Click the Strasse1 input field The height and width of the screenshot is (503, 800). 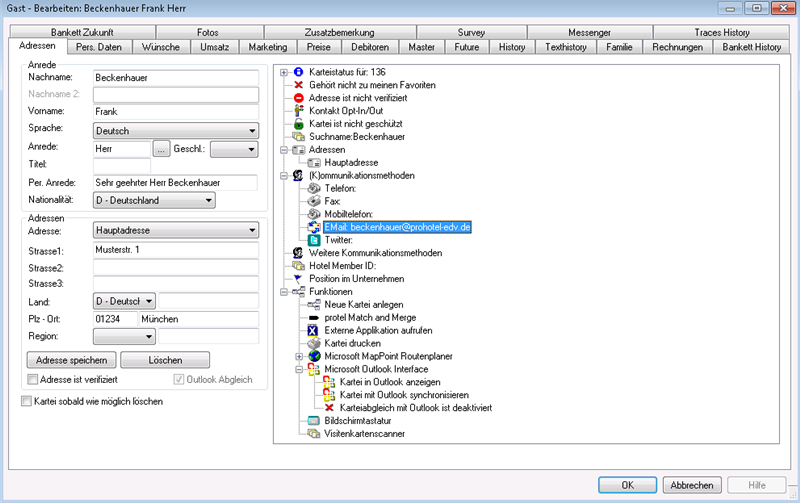176,250
